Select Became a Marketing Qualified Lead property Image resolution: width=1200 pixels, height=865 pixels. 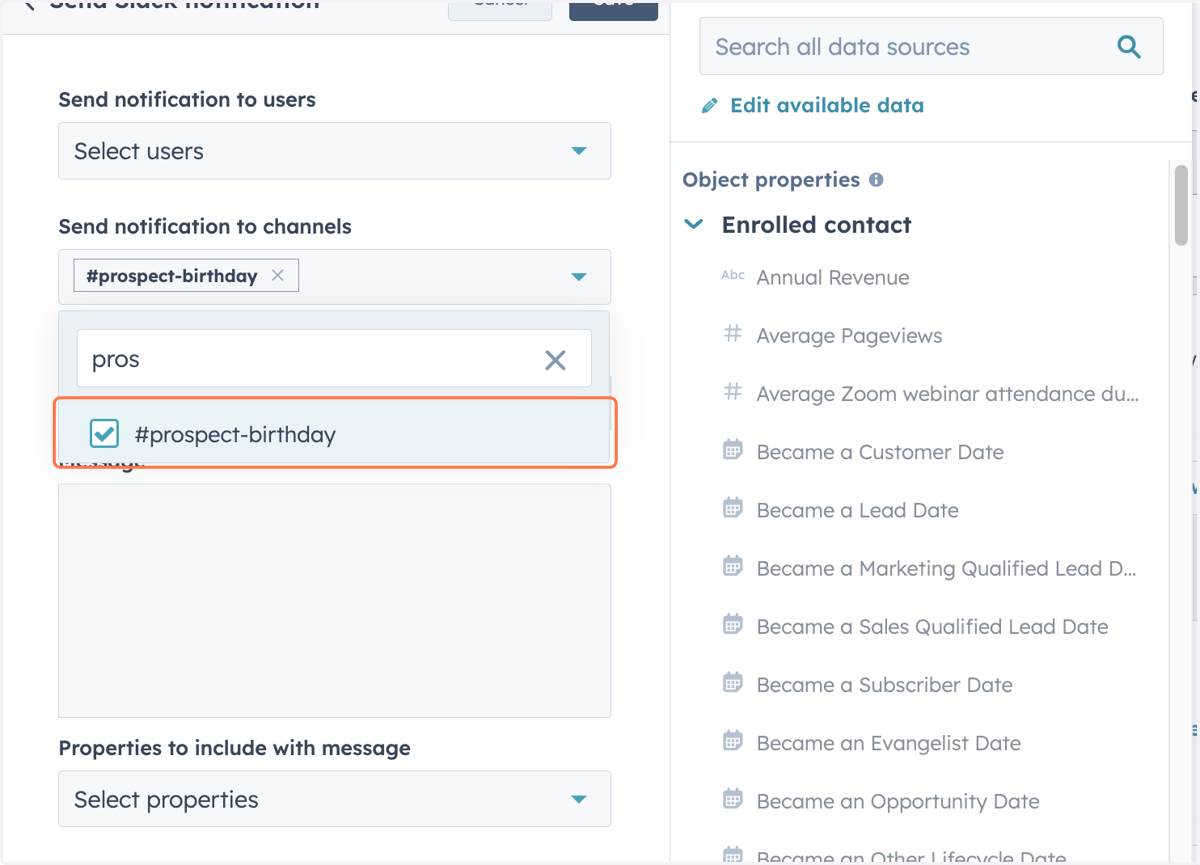tap(946, 568)
